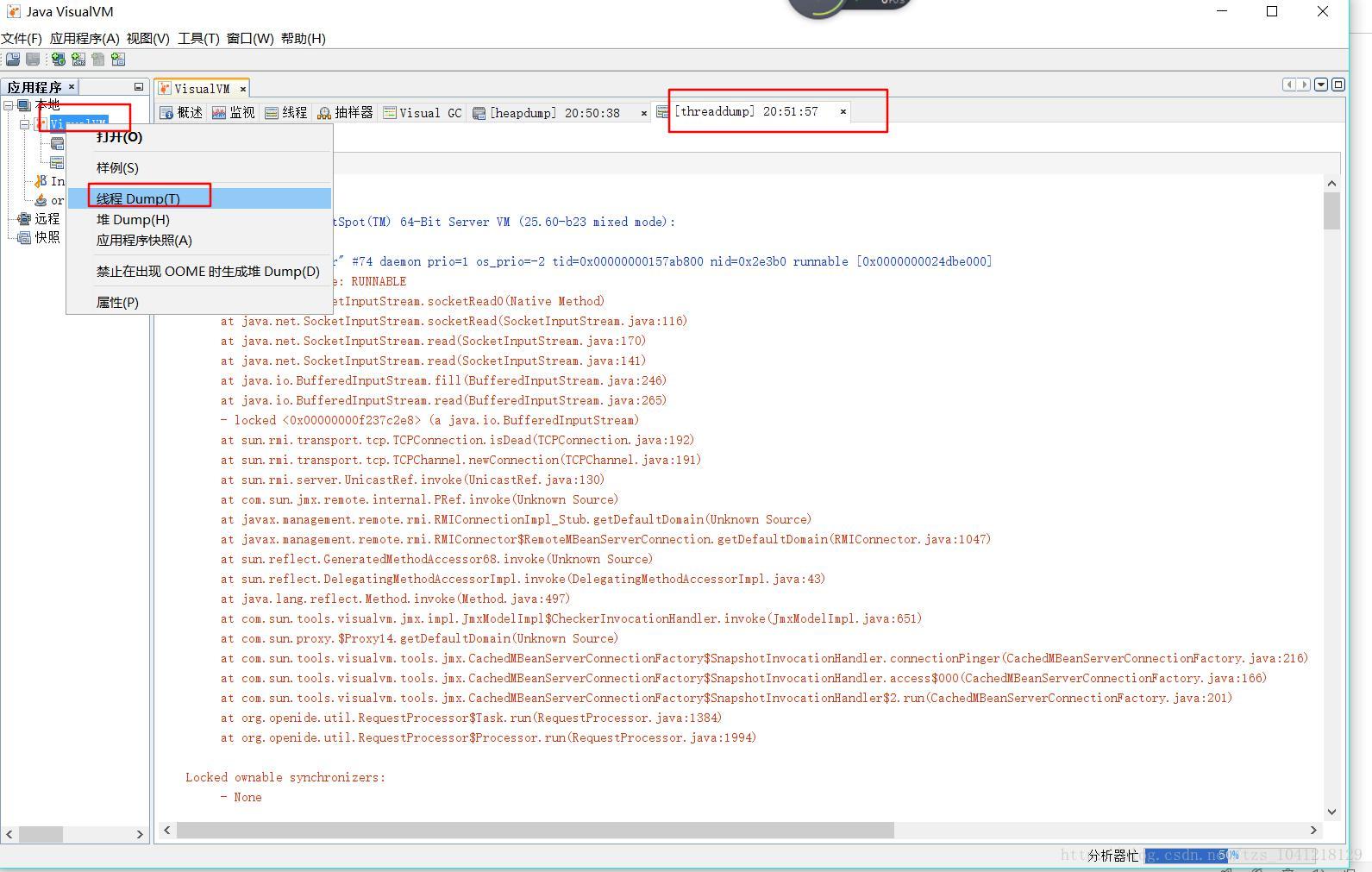Click the heapdump tab icon

coord(479,113)
